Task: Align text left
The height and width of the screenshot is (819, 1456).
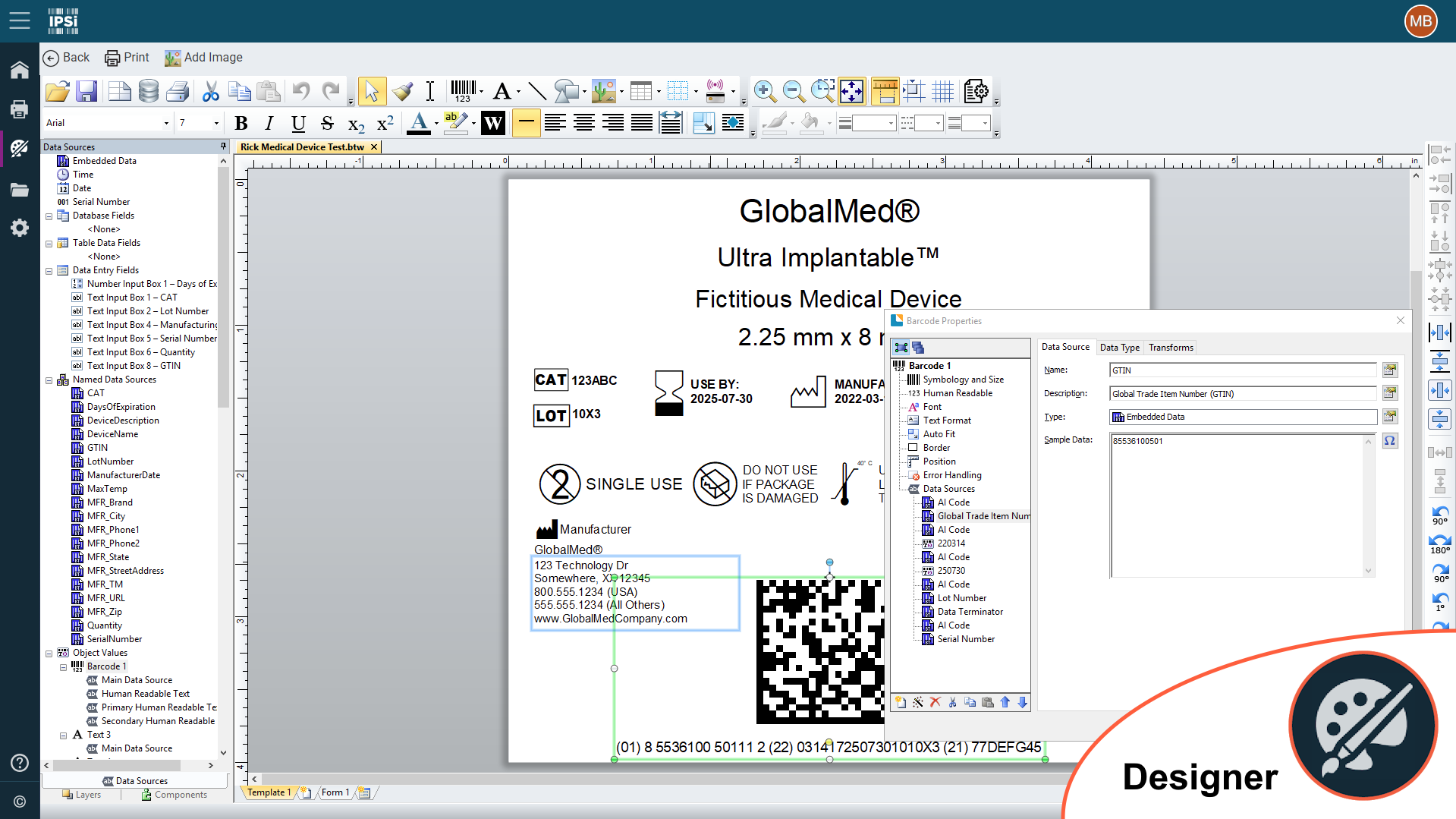Action: pyautogui.click(x=555, y=123)
